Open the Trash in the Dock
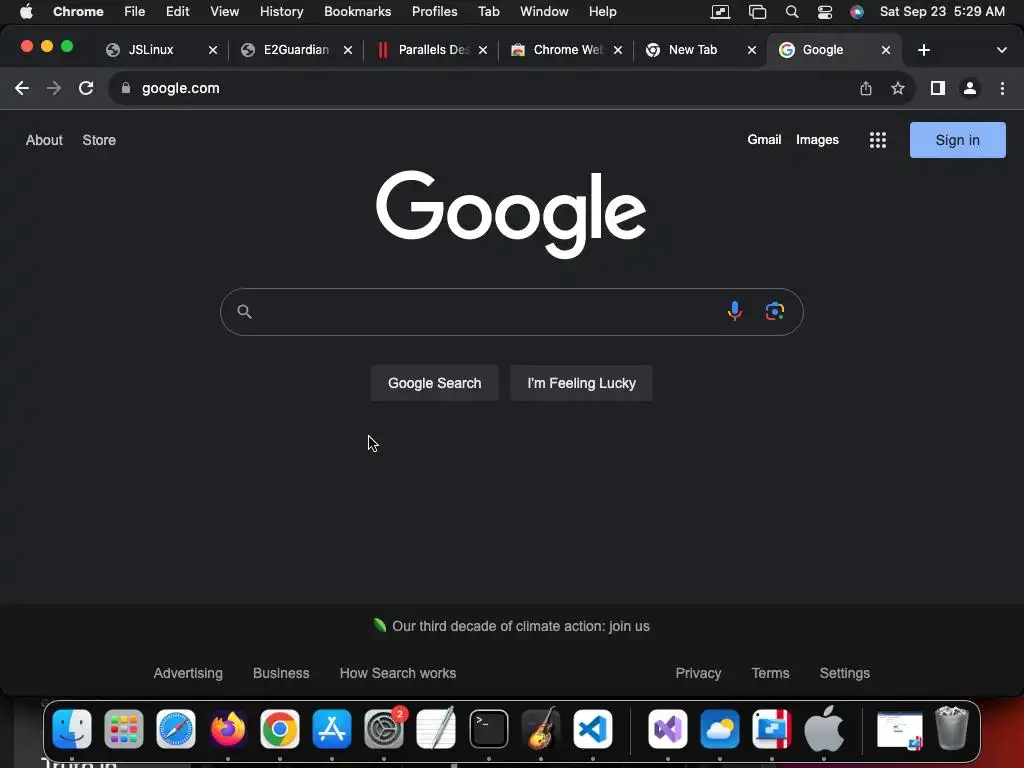The height and width of the screenshot is (768, 1024). [x=952, y=728]
